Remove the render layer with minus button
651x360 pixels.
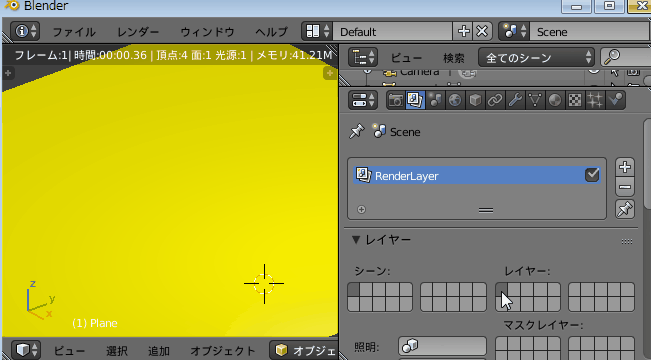624,187
